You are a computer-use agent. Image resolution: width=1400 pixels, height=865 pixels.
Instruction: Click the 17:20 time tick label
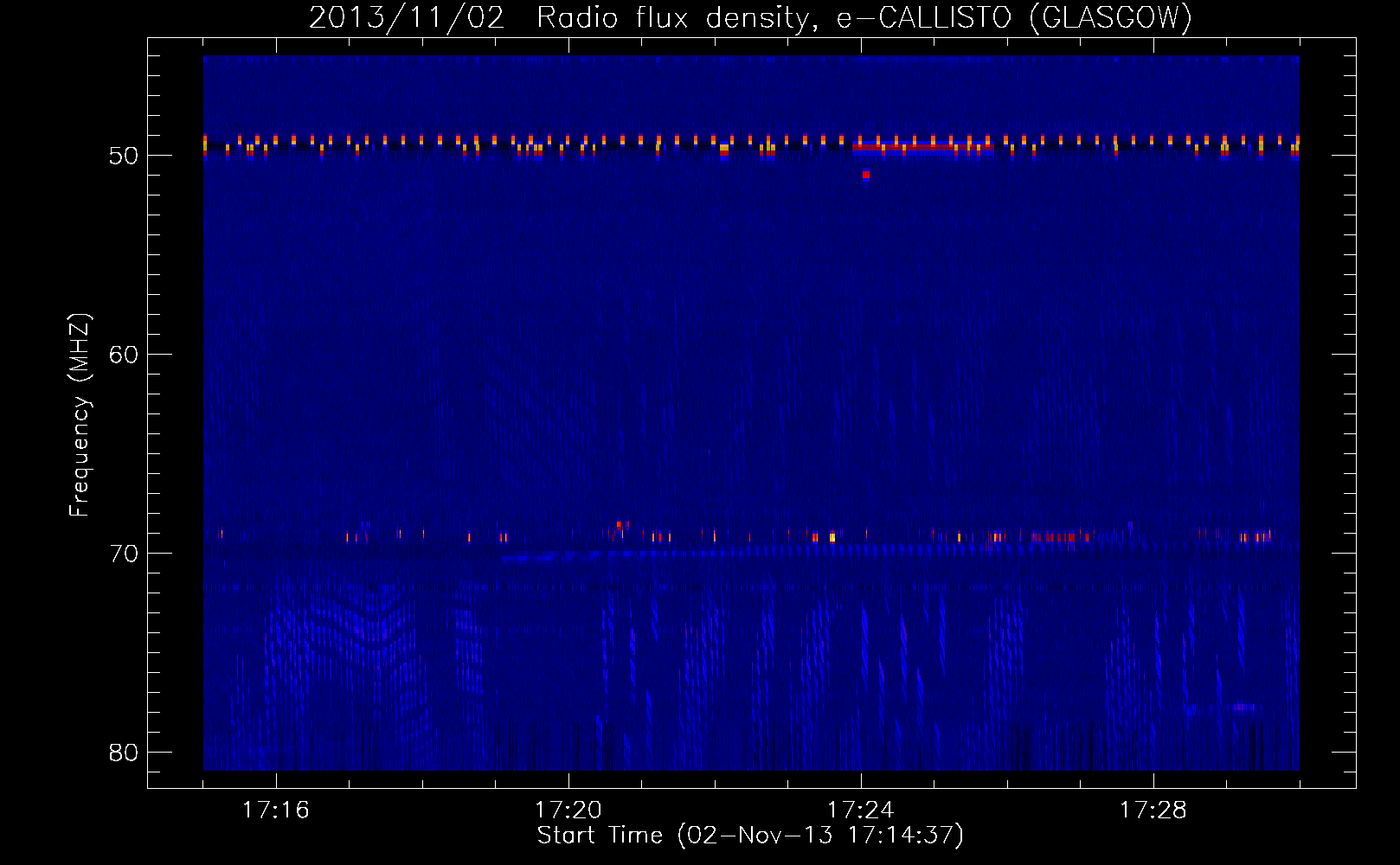[568, 810]
